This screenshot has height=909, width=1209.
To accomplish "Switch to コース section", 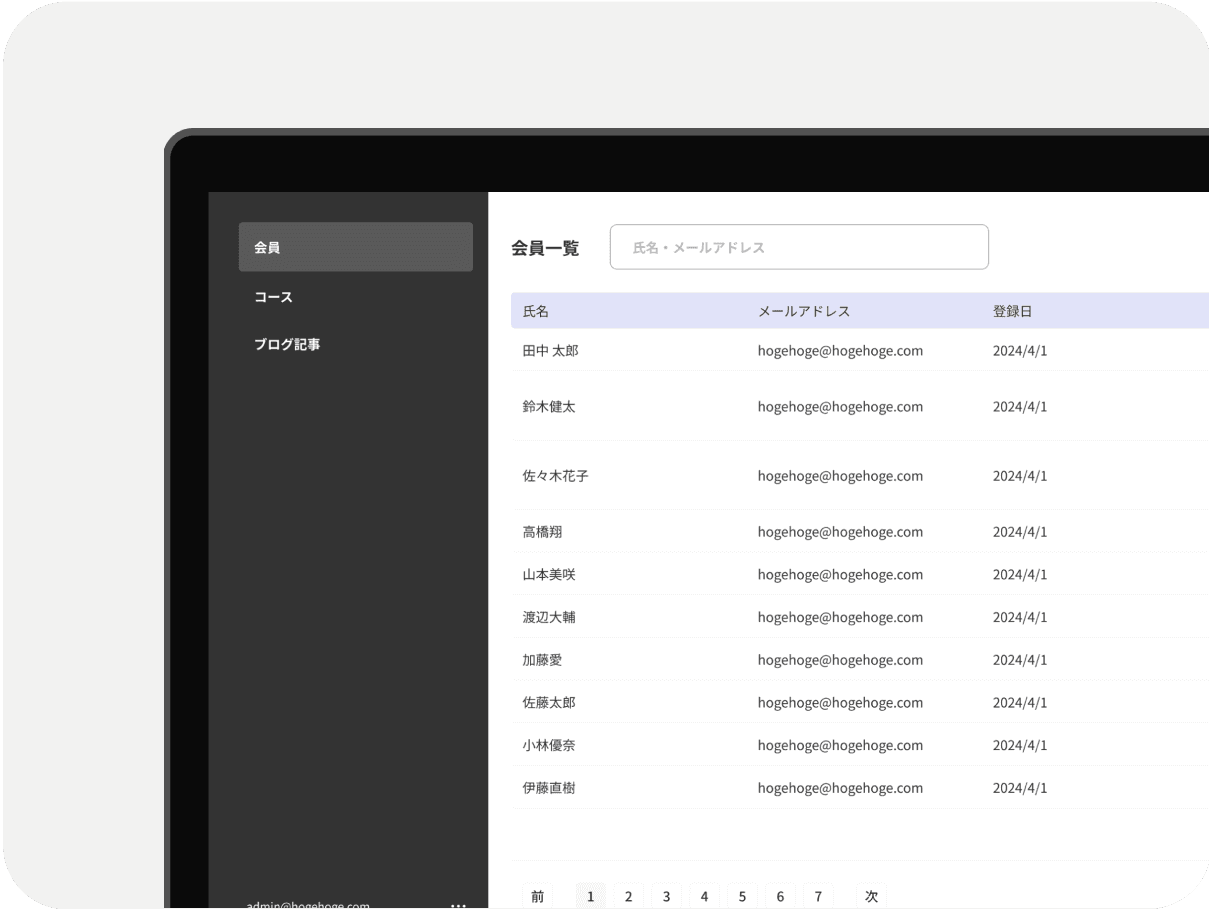I will (x=273, y=296).
